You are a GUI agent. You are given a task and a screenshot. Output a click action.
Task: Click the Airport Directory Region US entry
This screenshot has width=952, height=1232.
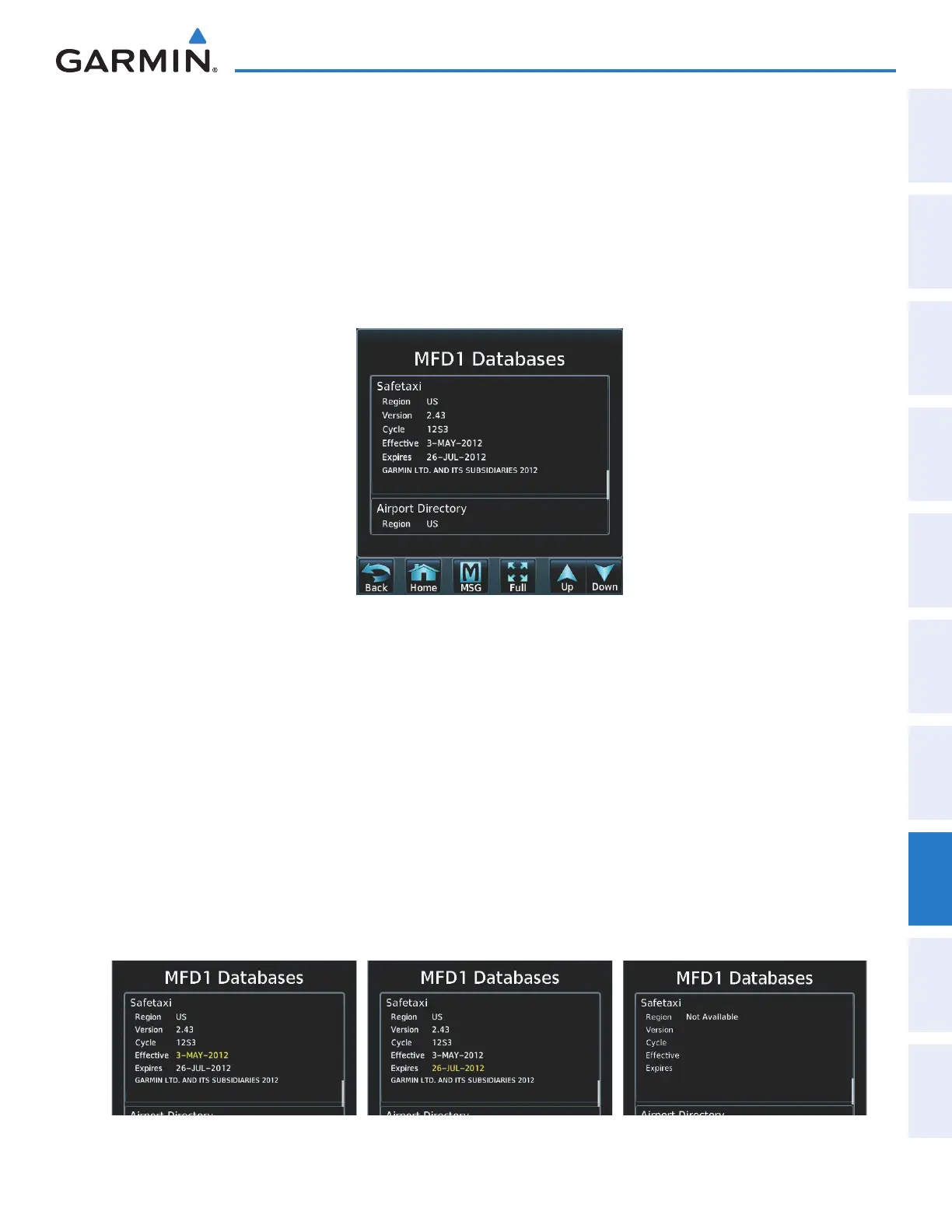tap(410, 524)
